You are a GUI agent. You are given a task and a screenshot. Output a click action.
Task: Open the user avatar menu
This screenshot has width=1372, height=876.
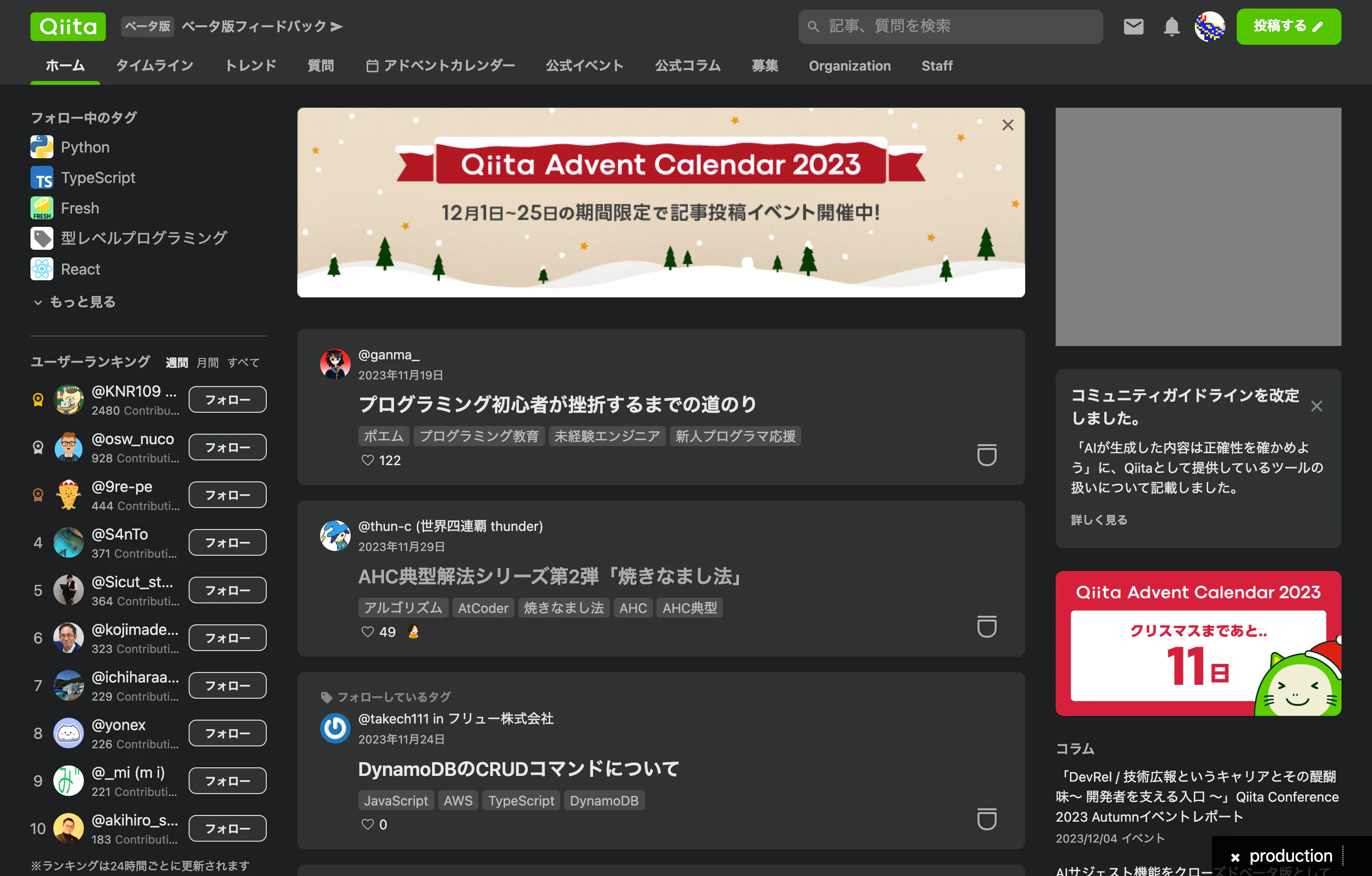coord(1210,26)
